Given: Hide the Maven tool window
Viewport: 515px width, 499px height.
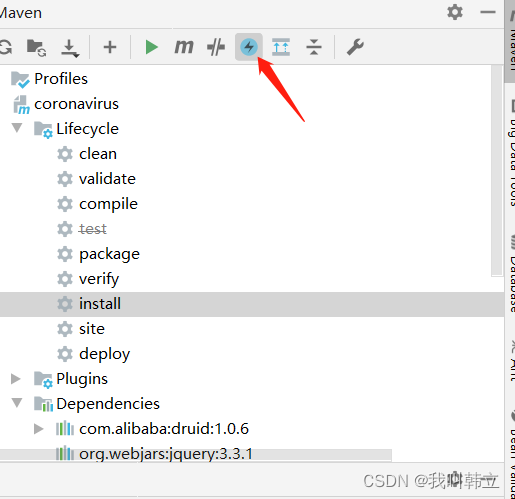Looking at the screenshot, I should tap(488, 13).
